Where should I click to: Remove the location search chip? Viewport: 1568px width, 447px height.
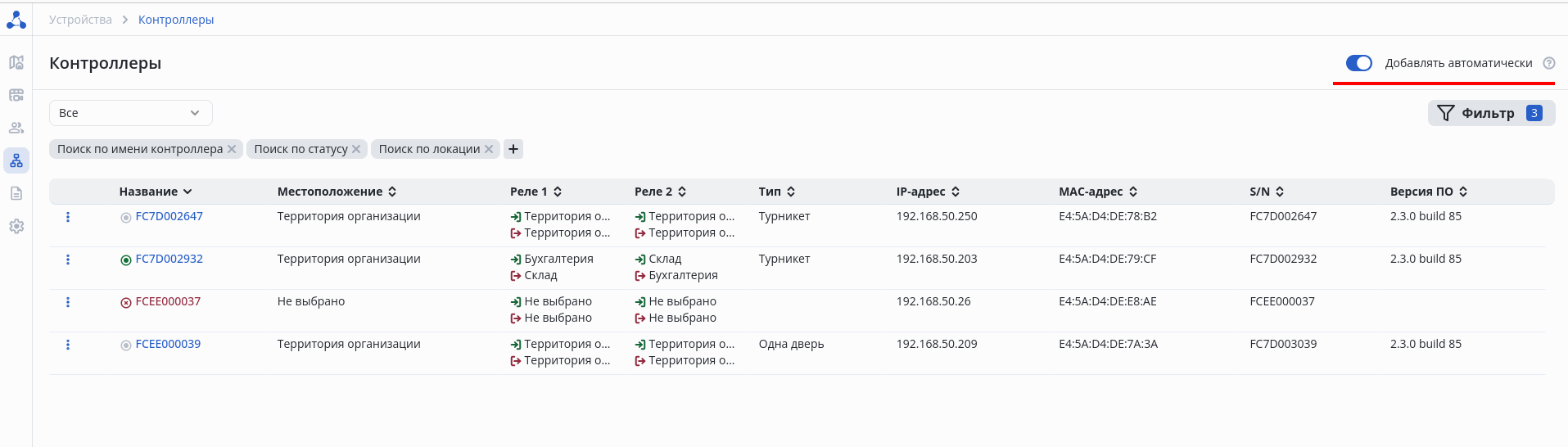[489, 149]
